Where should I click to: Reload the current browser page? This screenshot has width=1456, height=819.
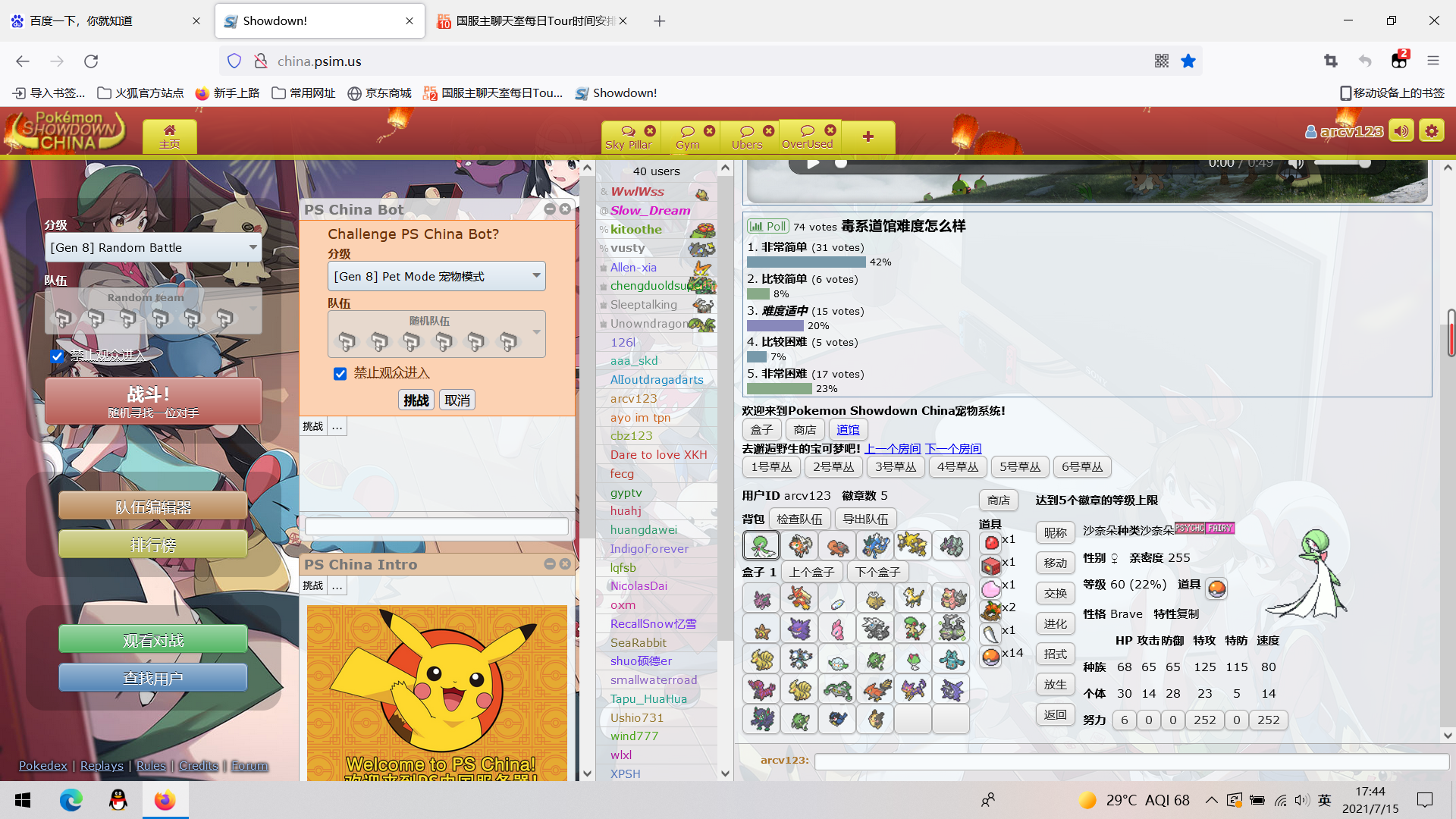pos(91,61)
